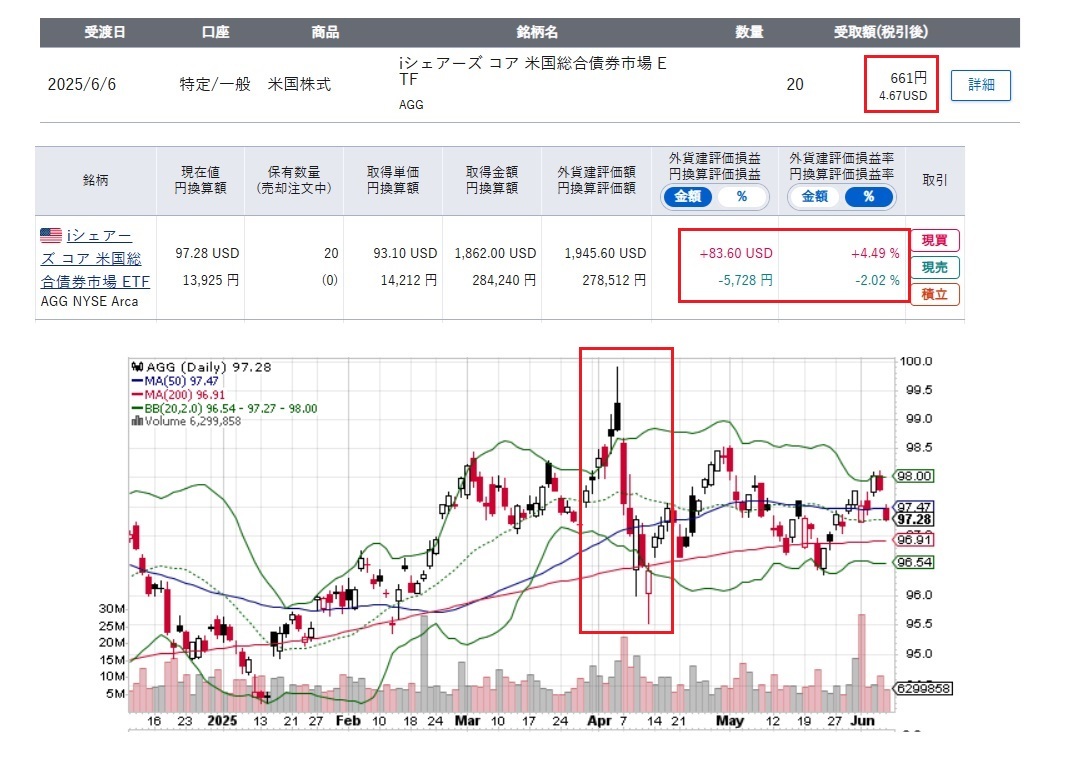Click the 96.54 lower band price tag

tap(914, 562)
